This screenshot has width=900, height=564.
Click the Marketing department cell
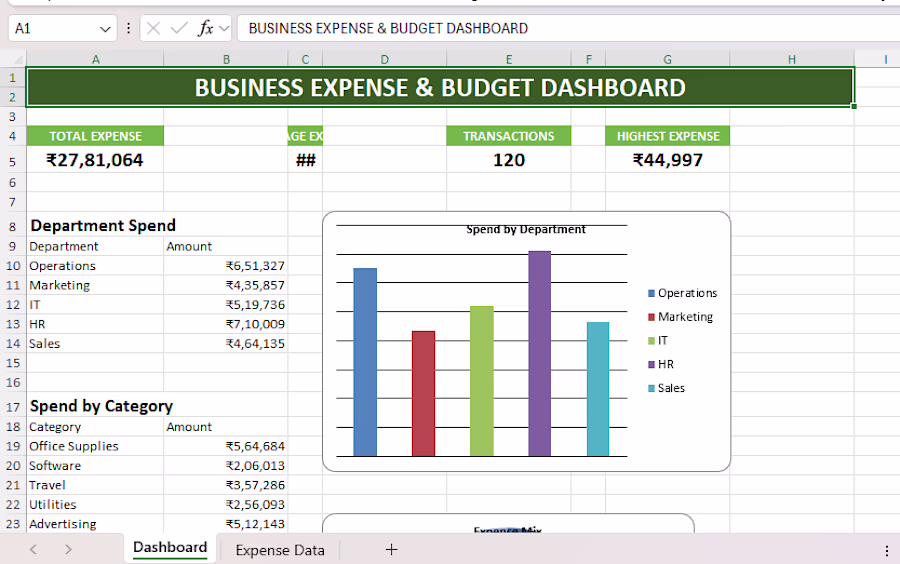point(95,286)
